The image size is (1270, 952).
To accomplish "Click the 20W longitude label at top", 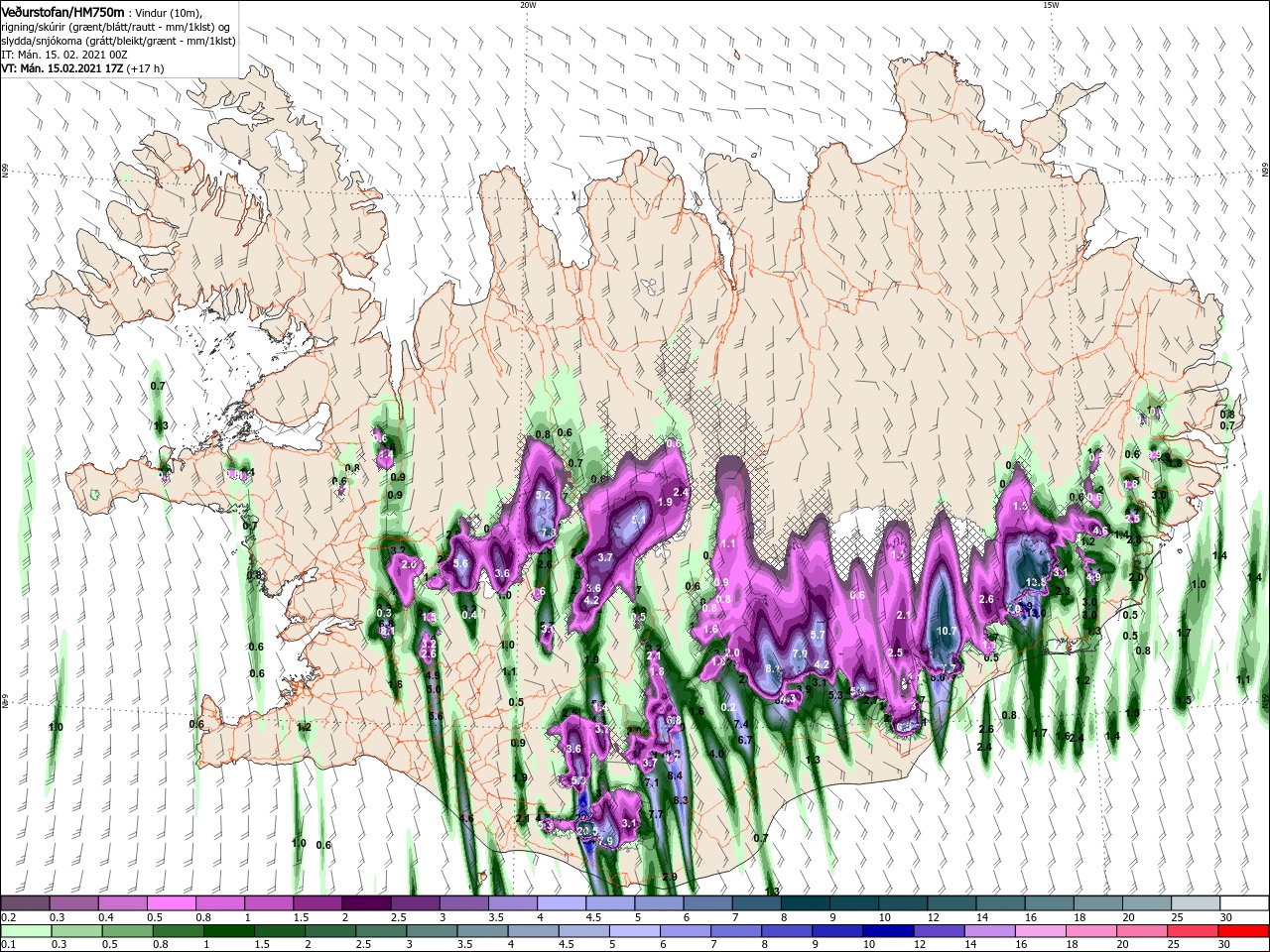I will coord(527,5).
